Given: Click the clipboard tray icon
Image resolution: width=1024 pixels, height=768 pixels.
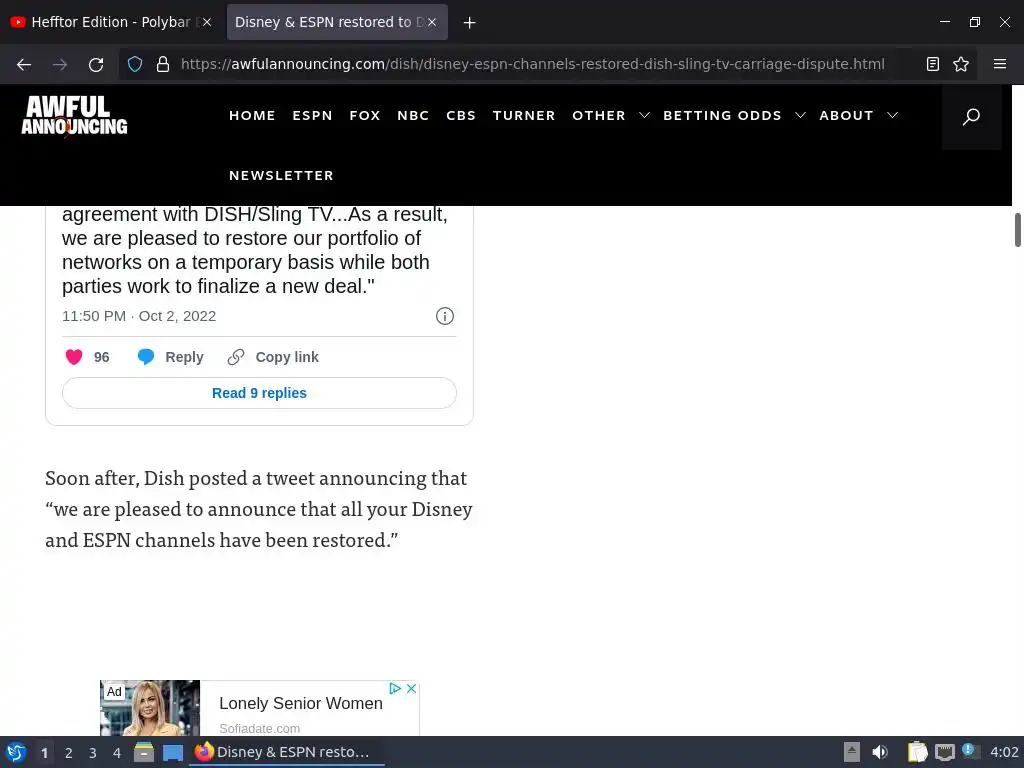Looking at the screenshot, I should pyautogui.click(x=918, y=752).
